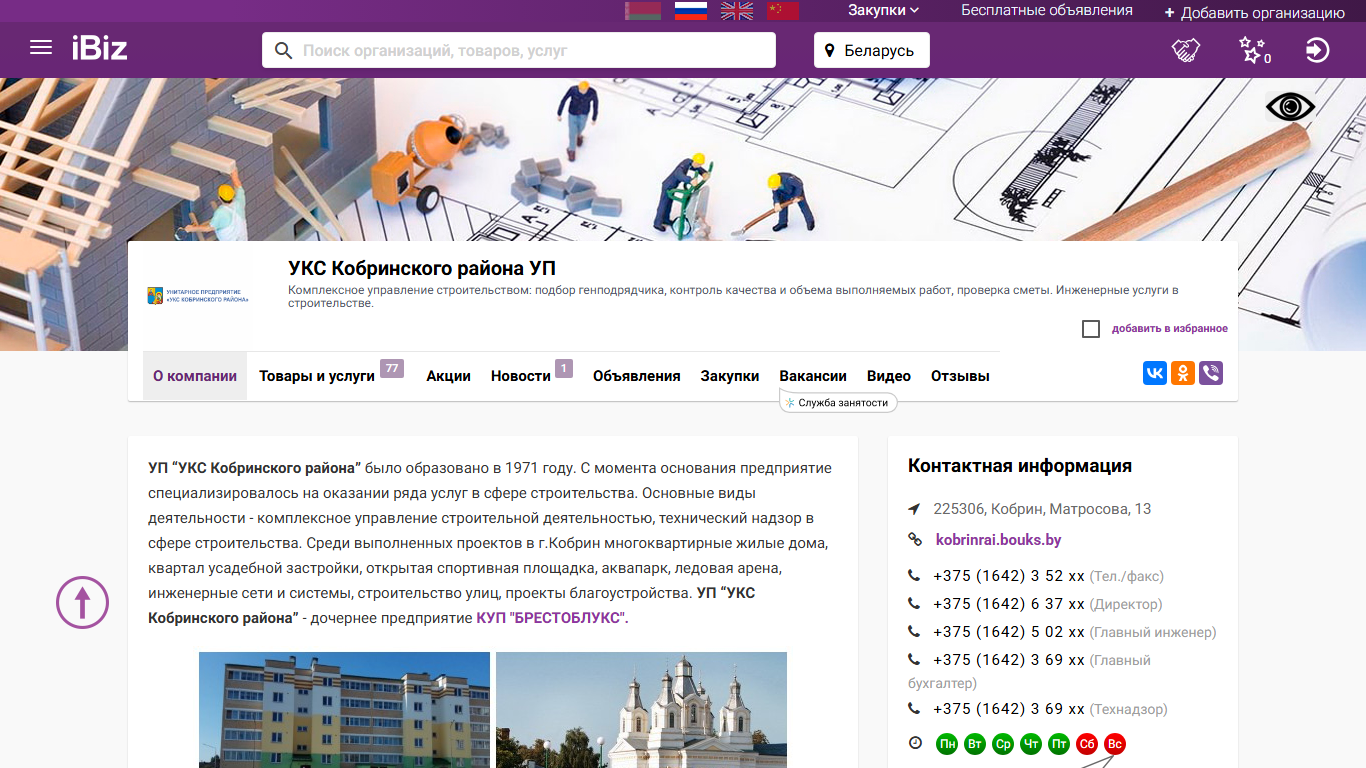
Task: Click Бесплатные объявления link
Action: tap(1047, 10)
